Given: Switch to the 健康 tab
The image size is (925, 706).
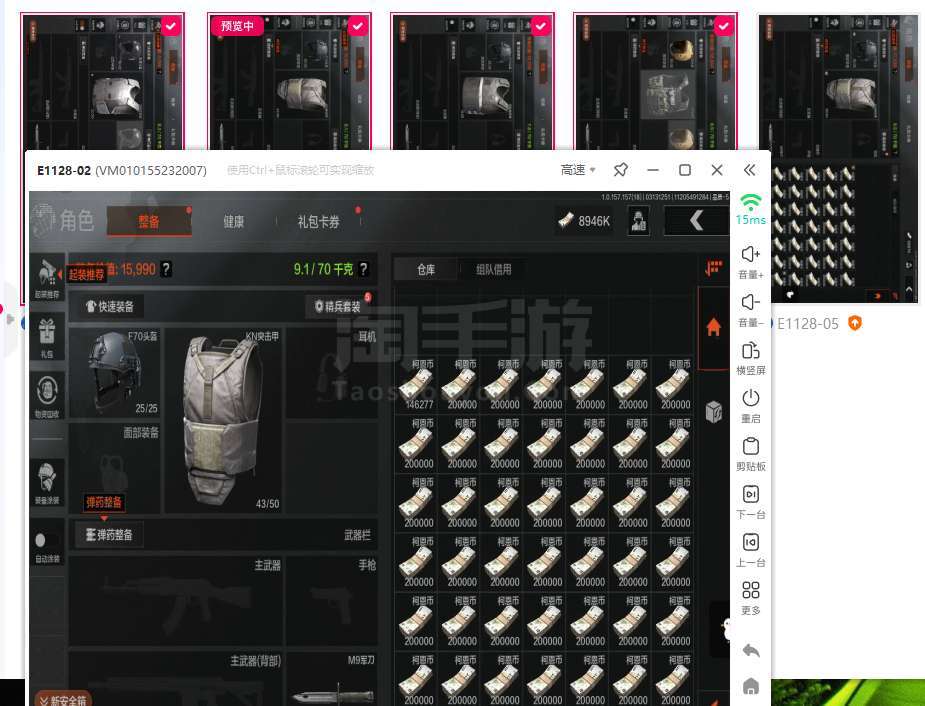Looking at the screenshot, I should coord(233,222).
